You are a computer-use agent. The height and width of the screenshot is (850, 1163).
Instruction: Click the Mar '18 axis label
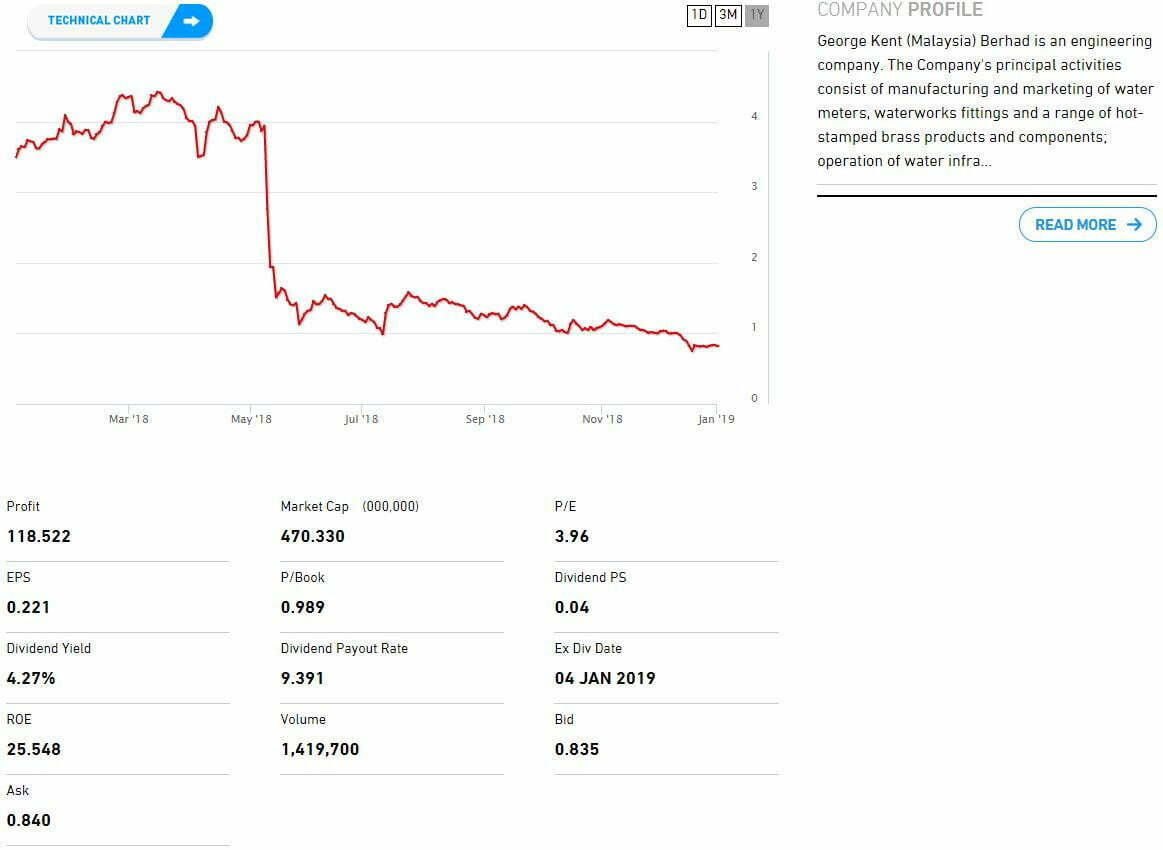tap(128, 419)
